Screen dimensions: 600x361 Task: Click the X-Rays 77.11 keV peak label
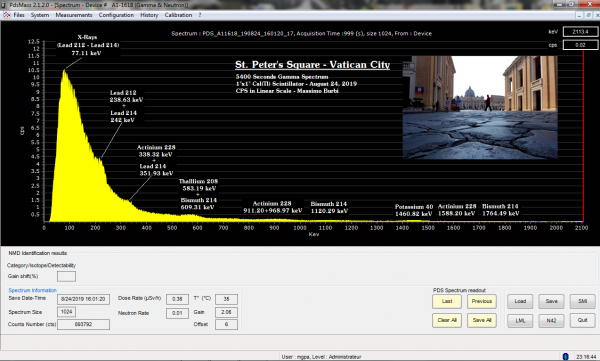pyautogui.click(x=88, y=45)
